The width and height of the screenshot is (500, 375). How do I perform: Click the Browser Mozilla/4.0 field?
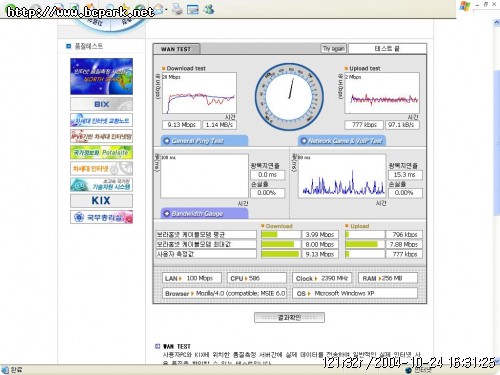224,293
